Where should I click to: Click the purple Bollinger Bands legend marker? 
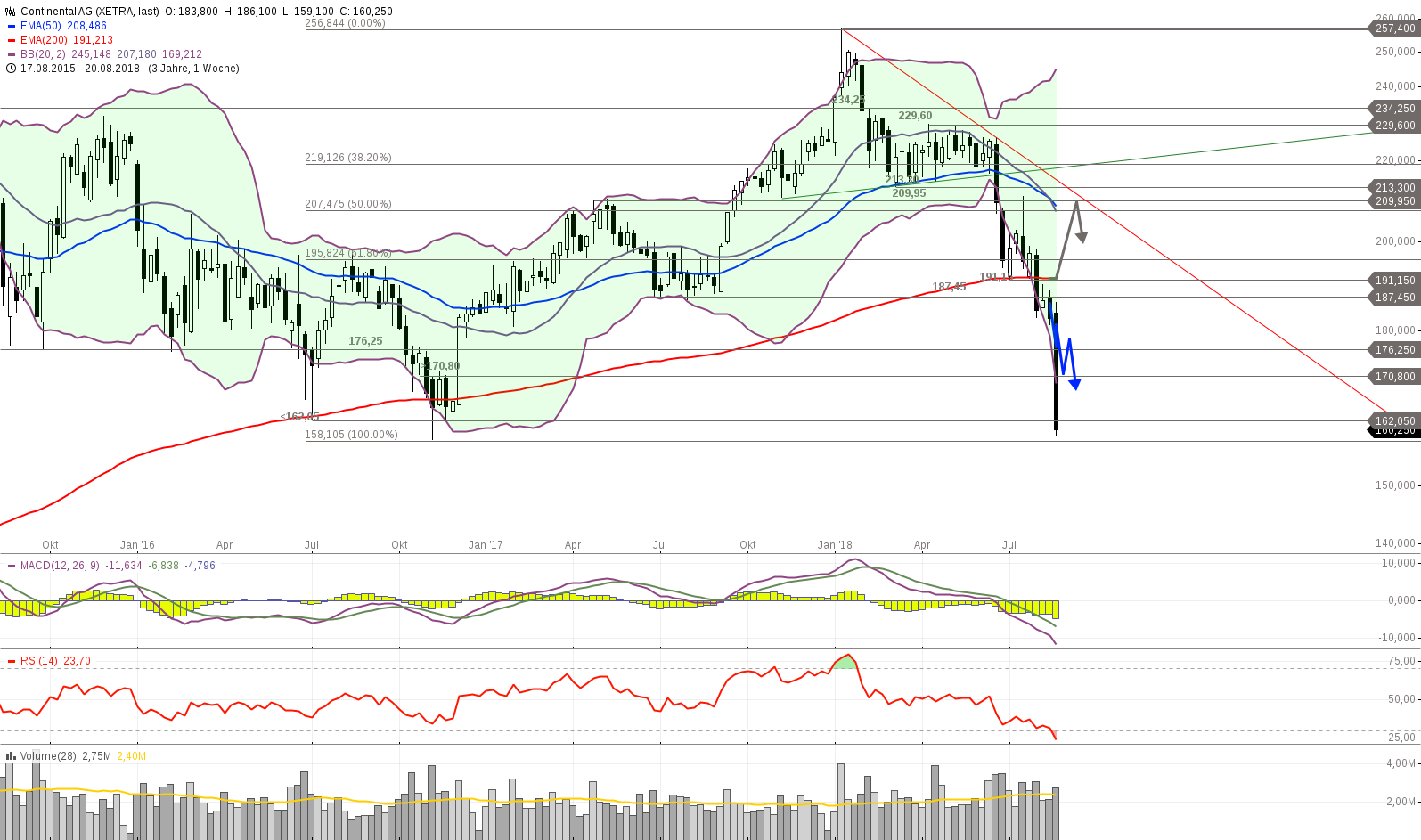click(11, 54)
